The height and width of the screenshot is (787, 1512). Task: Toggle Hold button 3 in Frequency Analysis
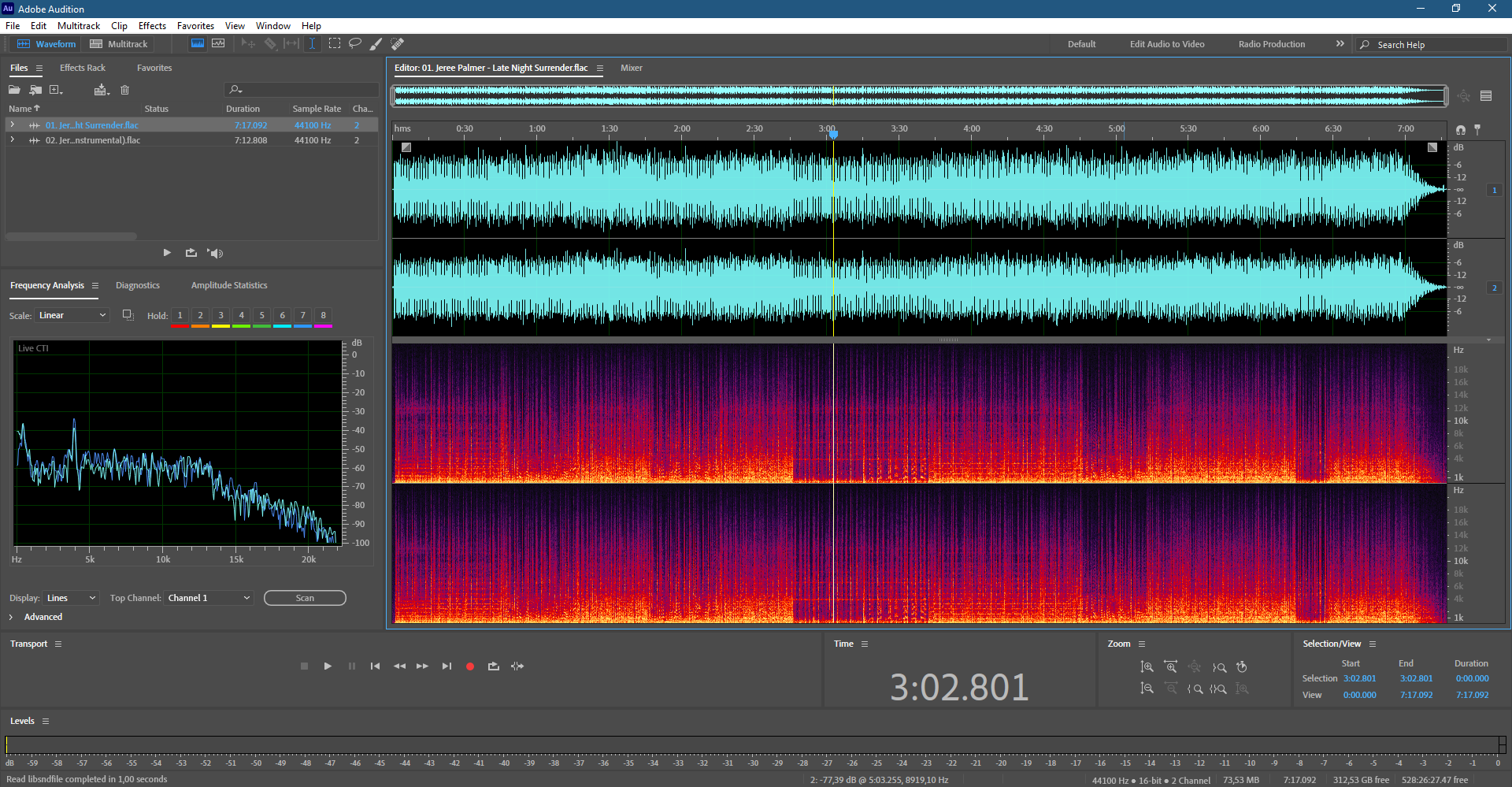tap(220, 315)
